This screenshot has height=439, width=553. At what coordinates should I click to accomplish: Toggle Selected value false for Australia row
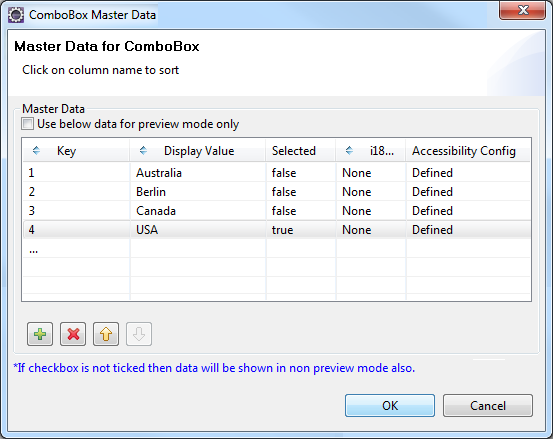301,173
